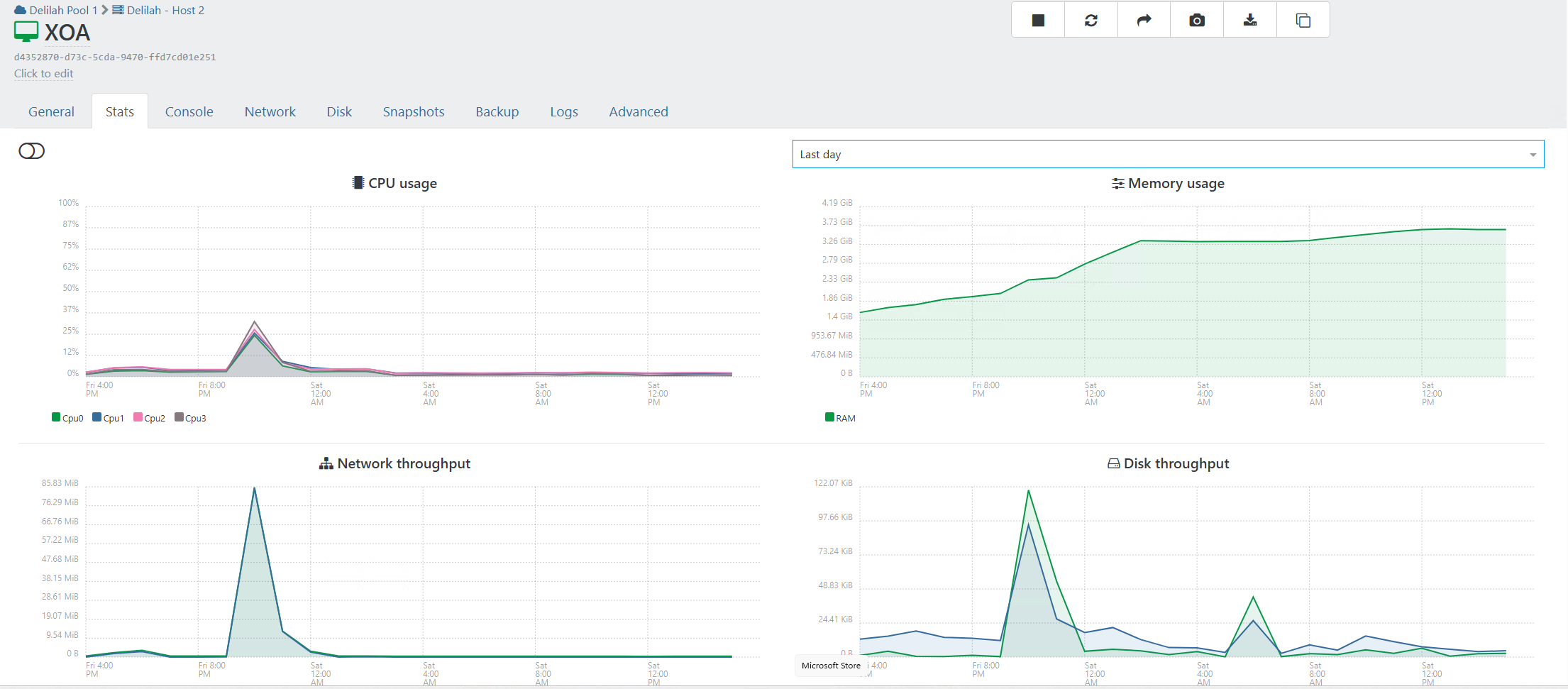Click the Export VM download icon
Image resolution: width=1568 pixels, height=689 pixels.
coord(1250,21)
